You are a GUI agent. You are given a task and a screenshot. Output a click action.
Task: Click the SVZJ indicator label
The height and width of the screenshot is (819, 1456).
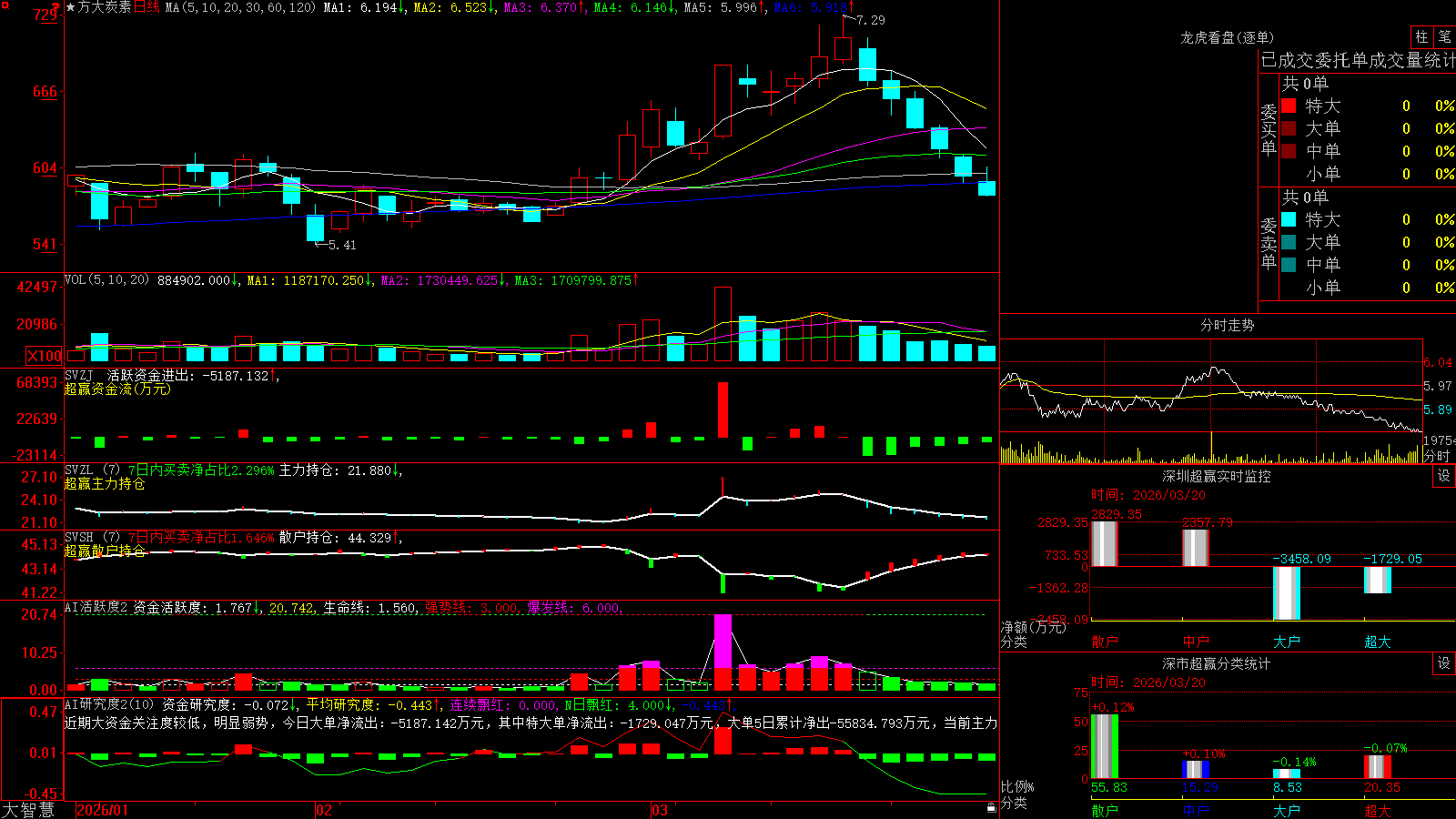(x=79, y=376)
